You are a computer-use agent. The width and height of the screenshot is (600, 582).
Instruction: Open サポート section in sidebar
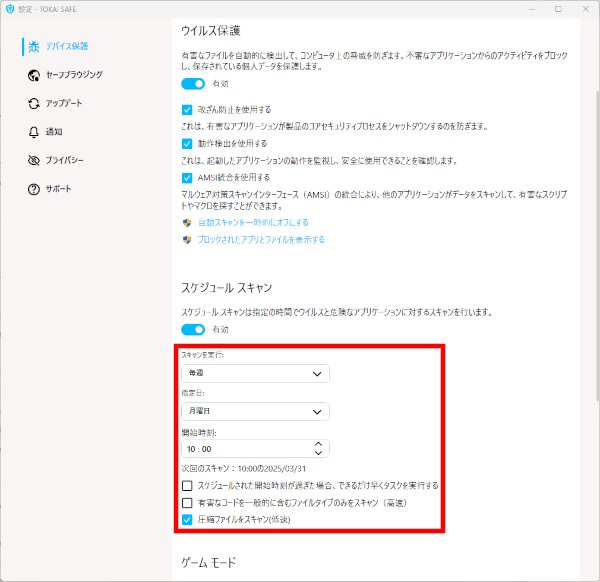59,189
